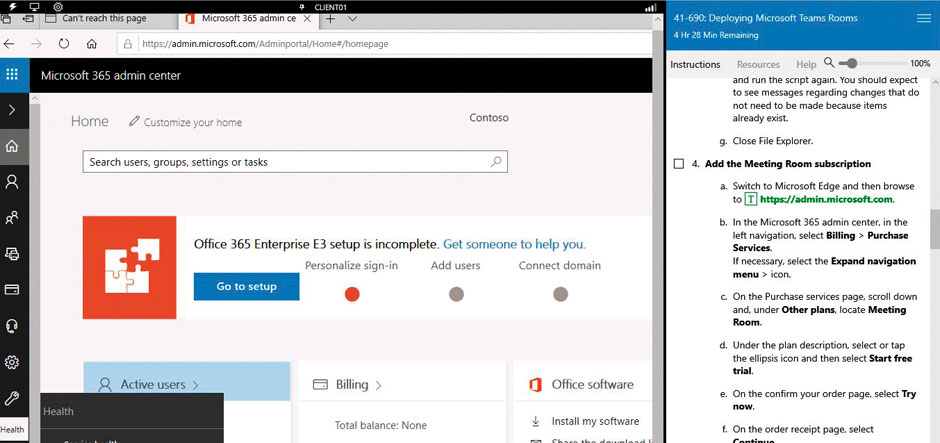Click the Billing card icon in sidebar

pyautogui.click(x=12, y=290)
